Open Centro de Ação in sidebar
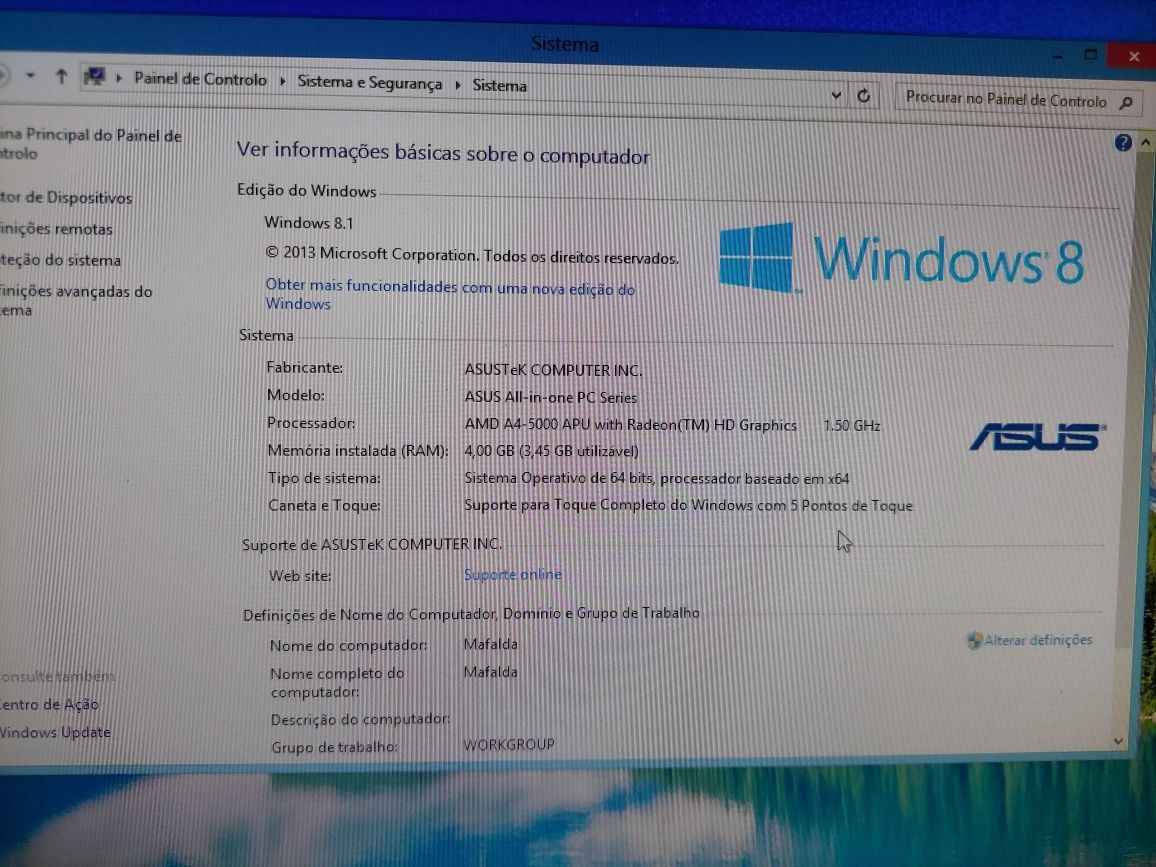 [x=49, y=704]
